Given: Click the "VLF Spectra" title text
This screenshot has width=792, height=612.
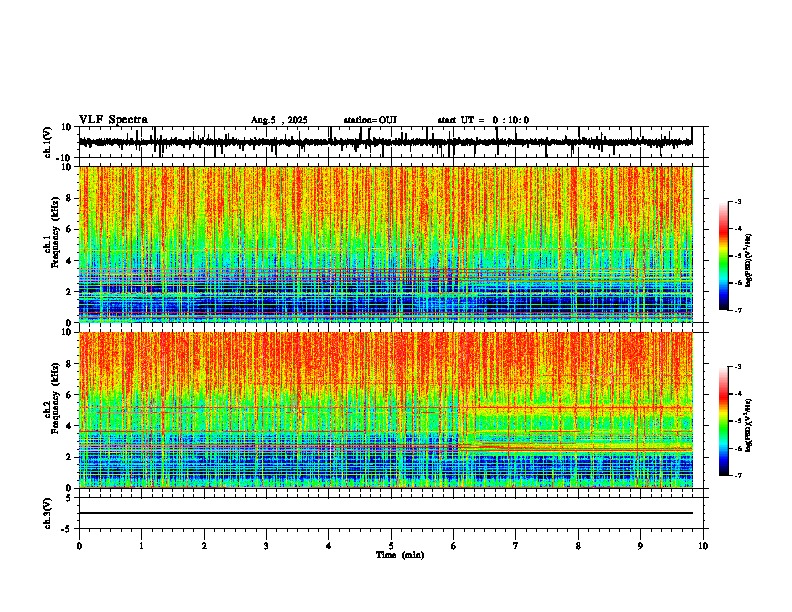Looking at the screenshot, I should coord(113,120).
